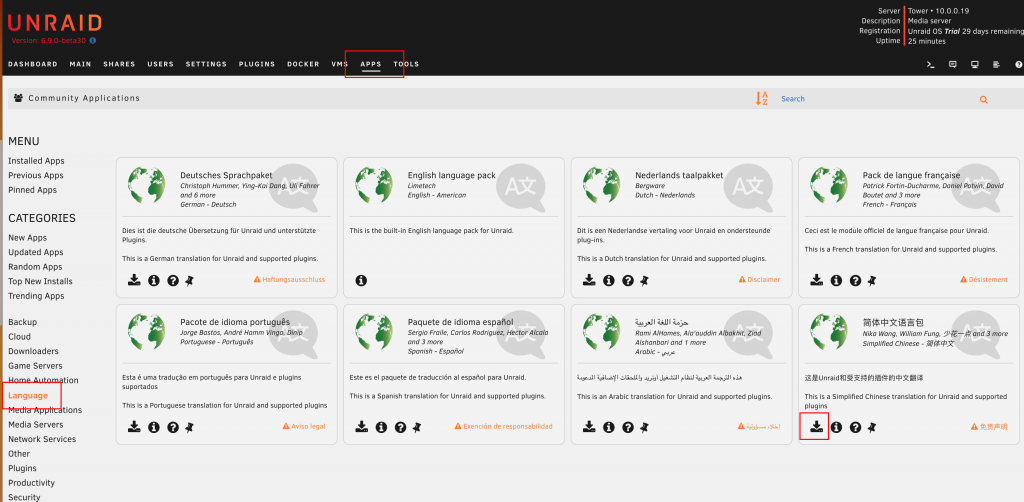1024x502 pixels.
Task: Open info for Simplified Chinese language pack
Action: tap(836, 427)
